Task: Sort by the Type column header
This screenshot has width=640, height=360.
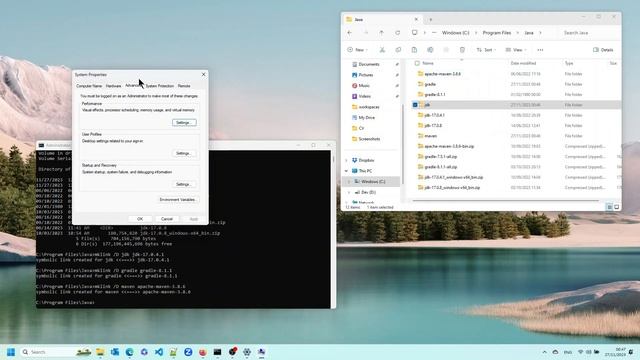Action: (x=569, y=63)
